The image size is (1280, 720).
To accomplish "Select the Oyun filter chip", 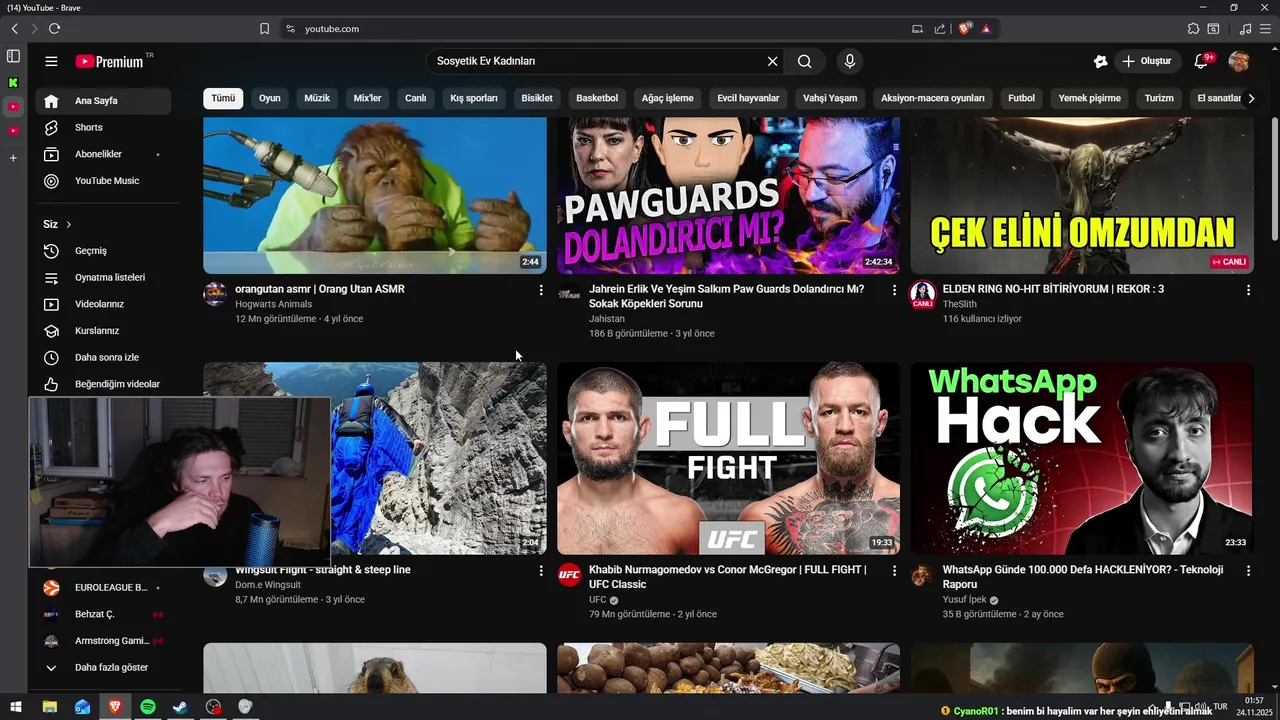I will [x=270, y=98].
